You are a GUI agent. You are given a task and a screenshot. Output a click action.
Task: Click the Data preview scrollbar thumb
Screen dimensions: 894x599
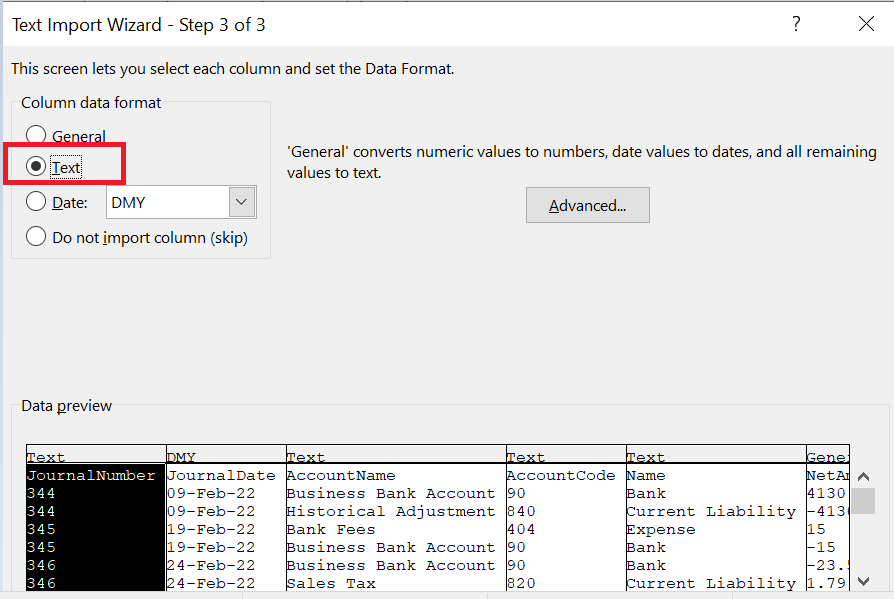point(863,500)
